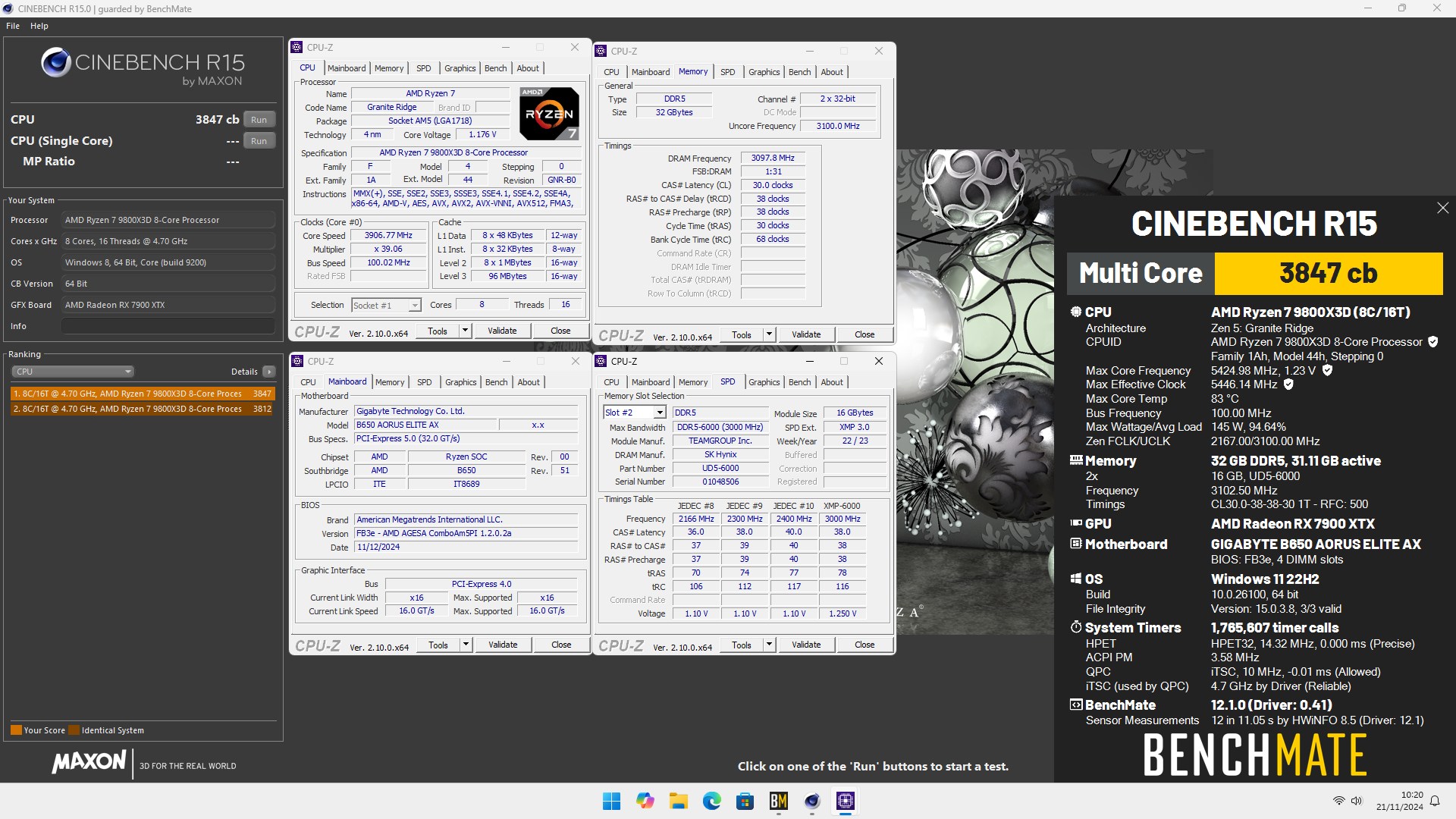Click Validate in the SPD CPU-Z window

(806, 645)
